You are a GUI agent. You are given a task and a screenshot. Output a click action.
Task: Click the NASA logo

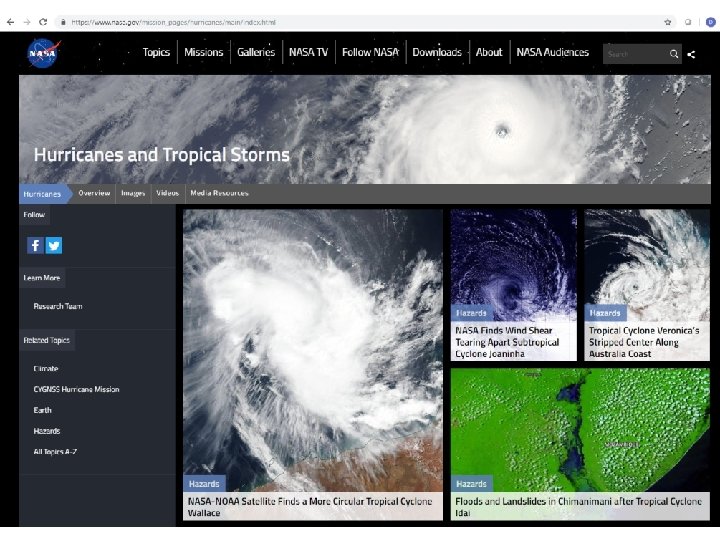(44, 53)
